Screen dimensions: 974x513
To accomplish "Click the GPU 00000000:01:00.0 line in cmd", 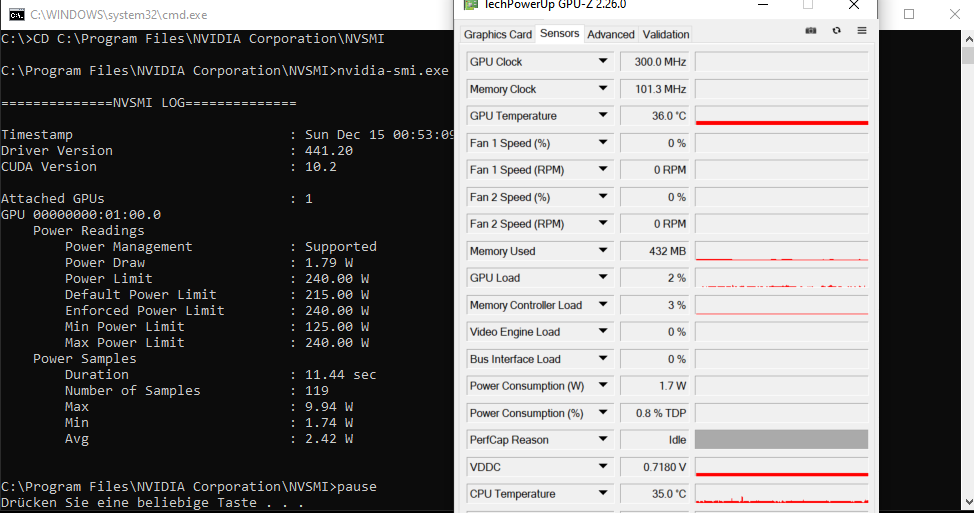I will pos(81,214).
